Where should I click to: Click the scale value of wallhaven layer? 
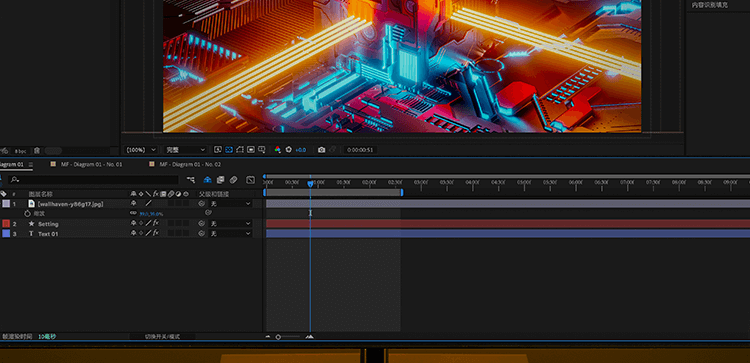click(x=151, y=214)
